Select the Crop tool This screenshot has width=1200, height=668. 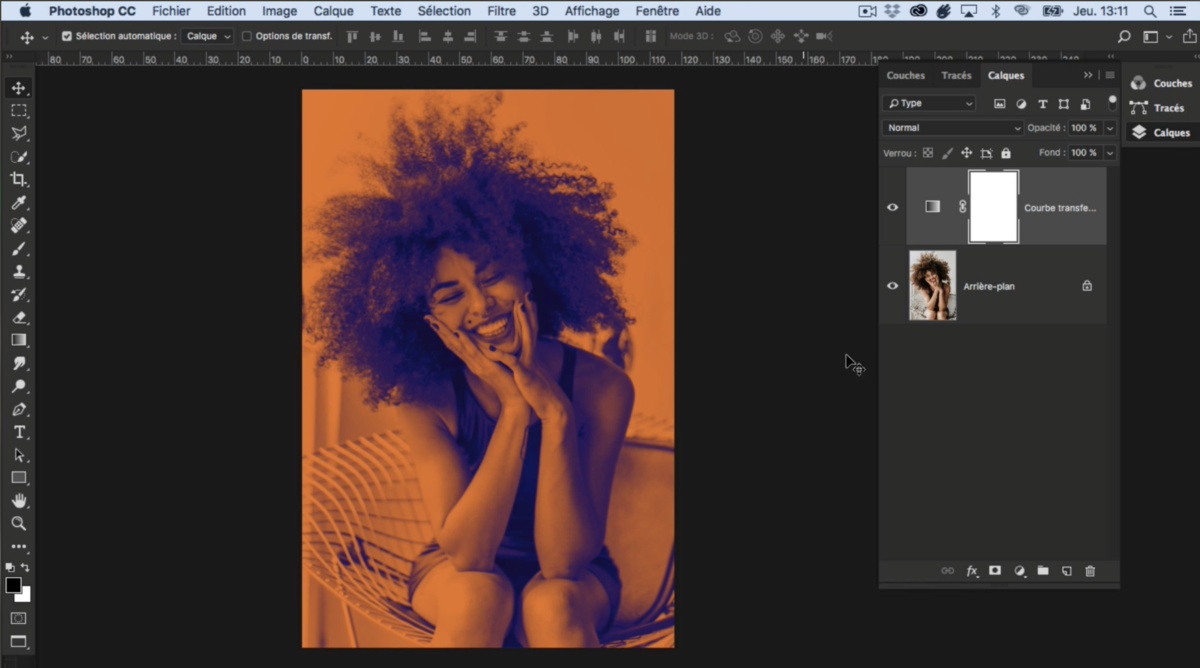point(18,180)
